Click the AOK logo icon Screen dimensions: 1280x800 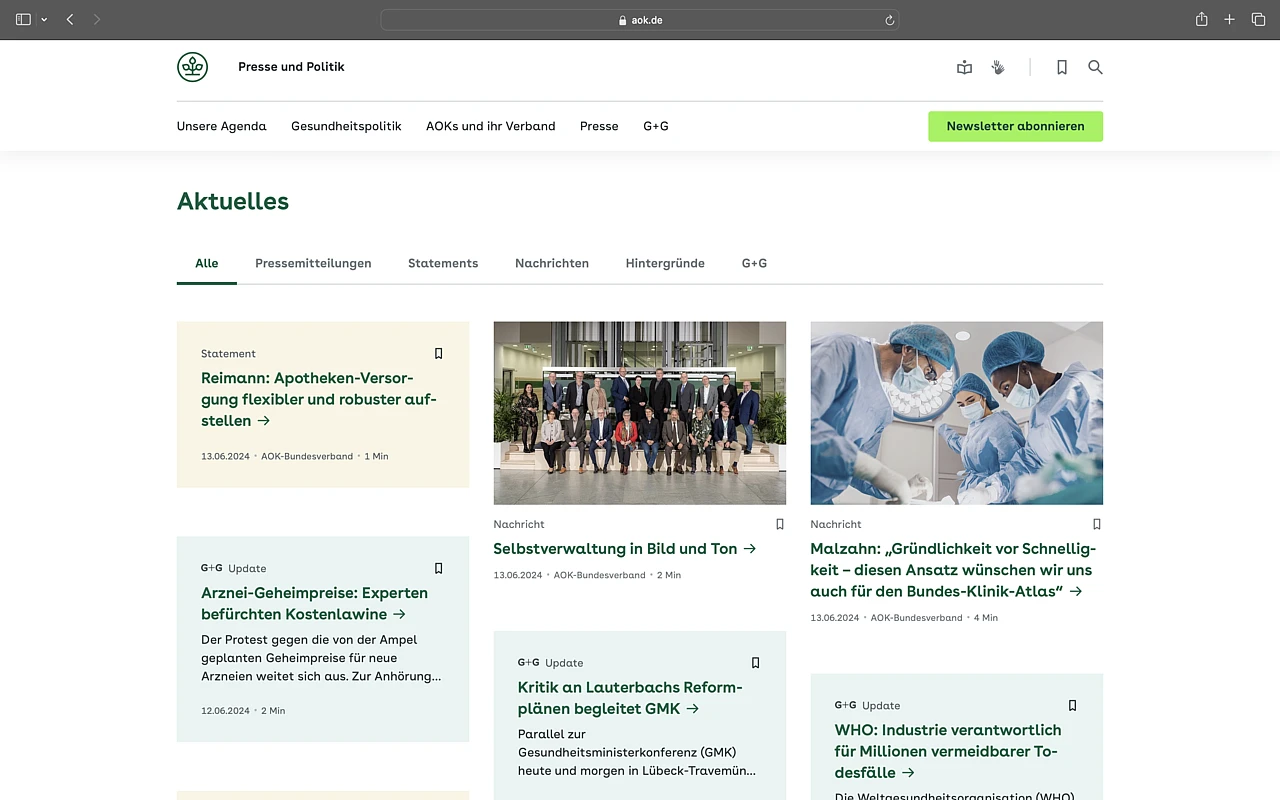click(x=192, y=67)
